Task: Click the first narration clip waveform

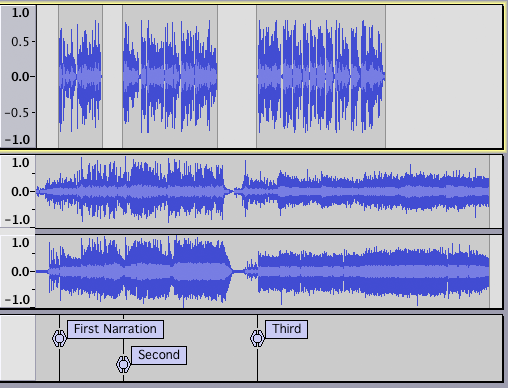Action: click(x=80, y=76)
